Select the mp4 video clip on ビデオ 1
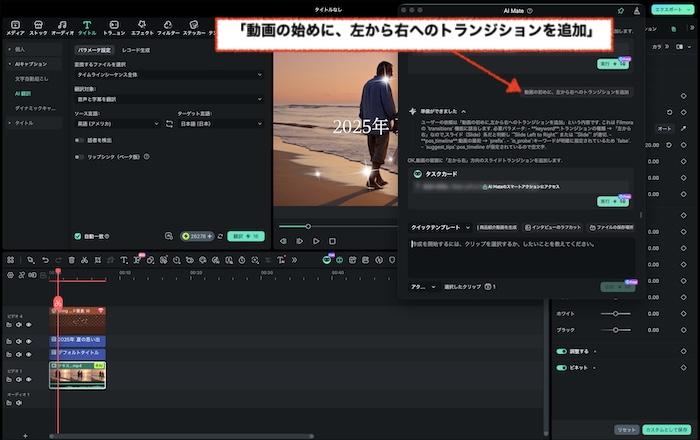The width and height of the screenshot is (700, 440). (78, 375)
